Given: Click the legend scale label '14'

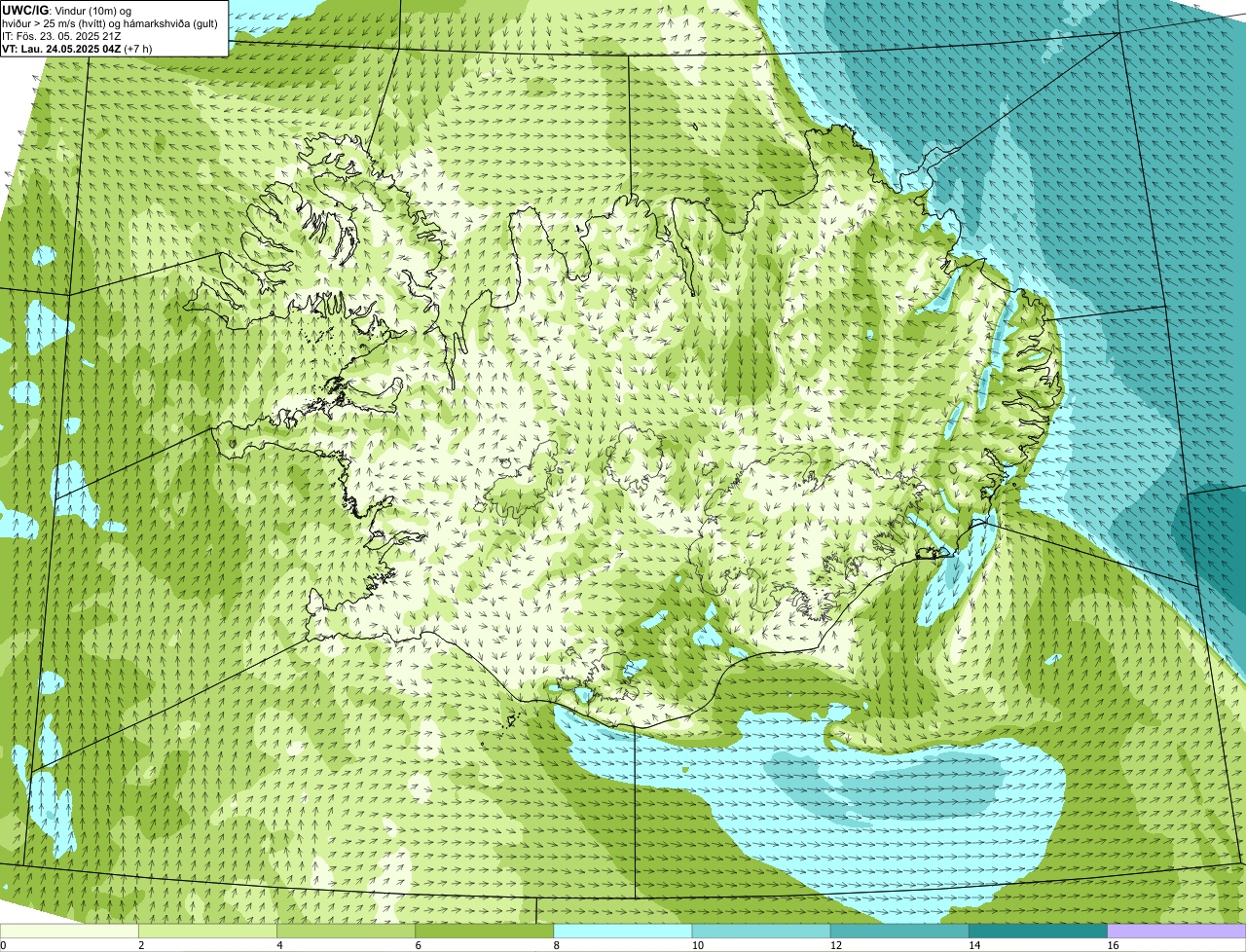Looking at the screenshot, I should pos(974,945).
